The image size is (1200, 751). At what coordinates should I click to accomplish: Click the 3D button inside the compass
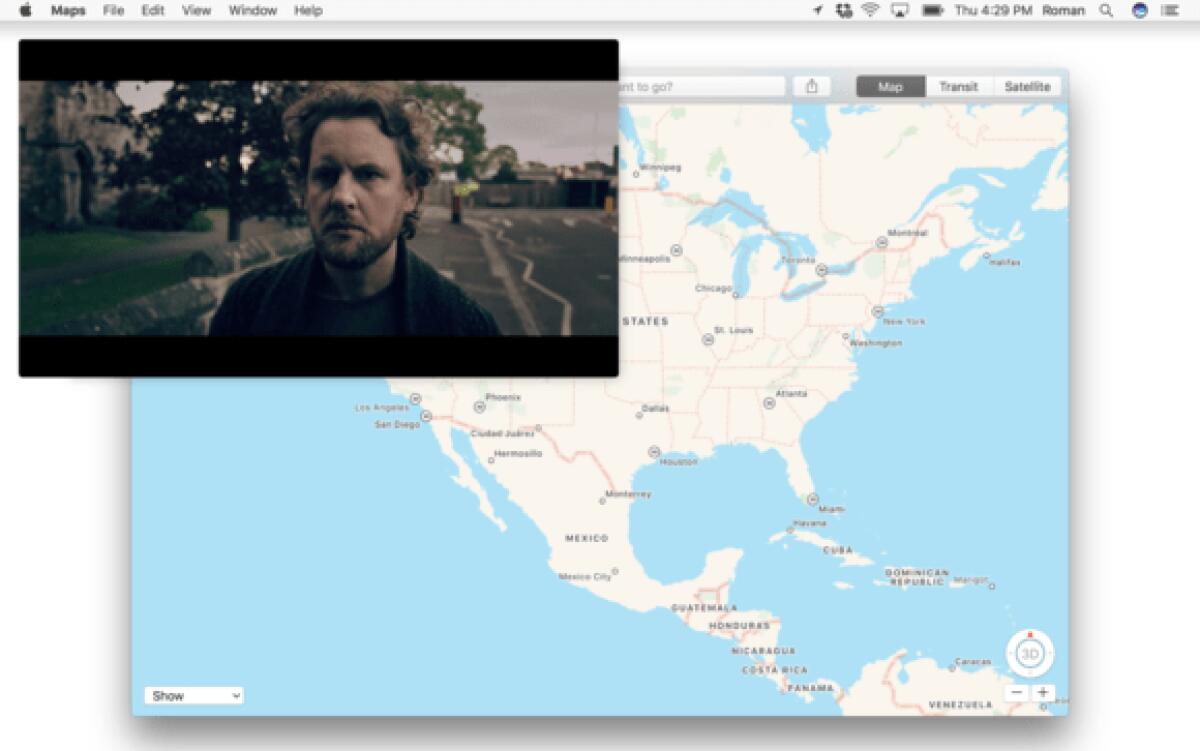pos(1030,652)
